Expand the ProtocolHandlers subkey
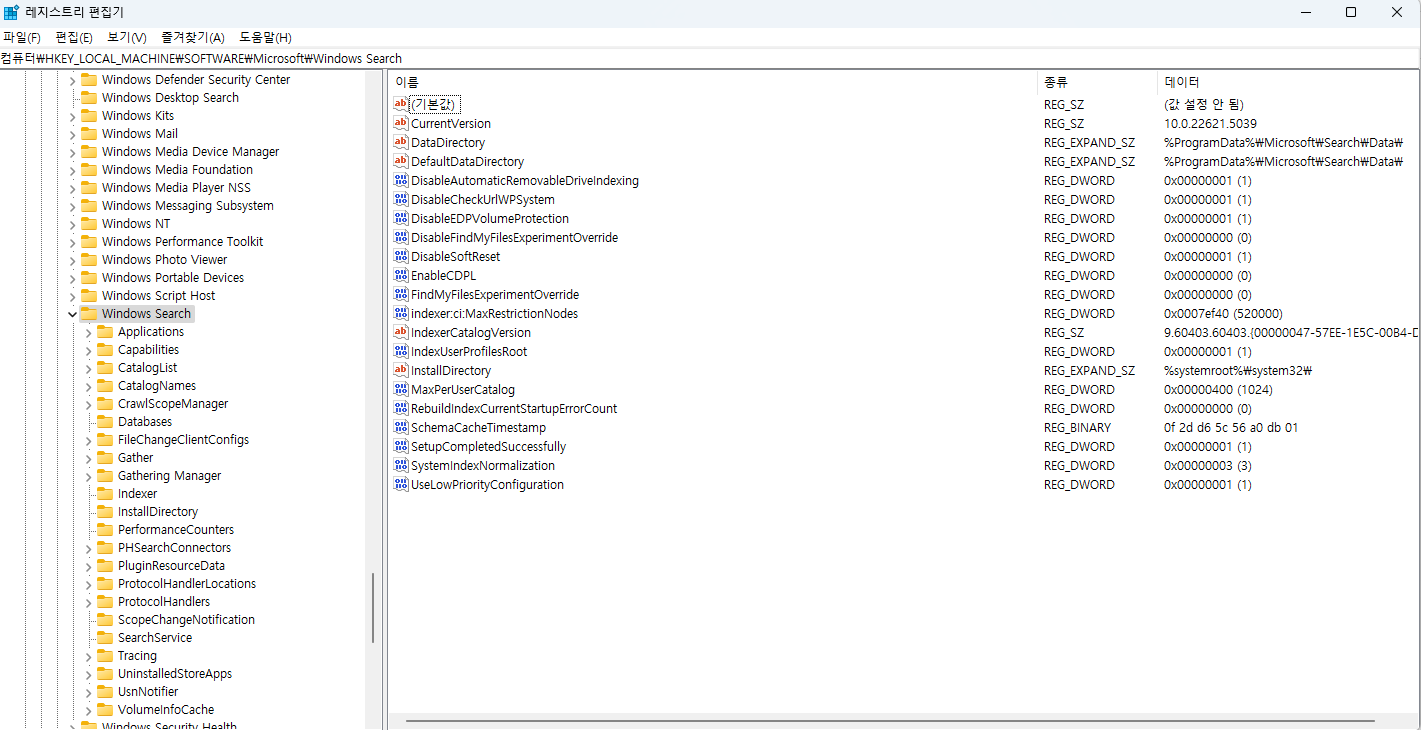The width and height of the screenshot is (1421, 730). coord(88,602)
